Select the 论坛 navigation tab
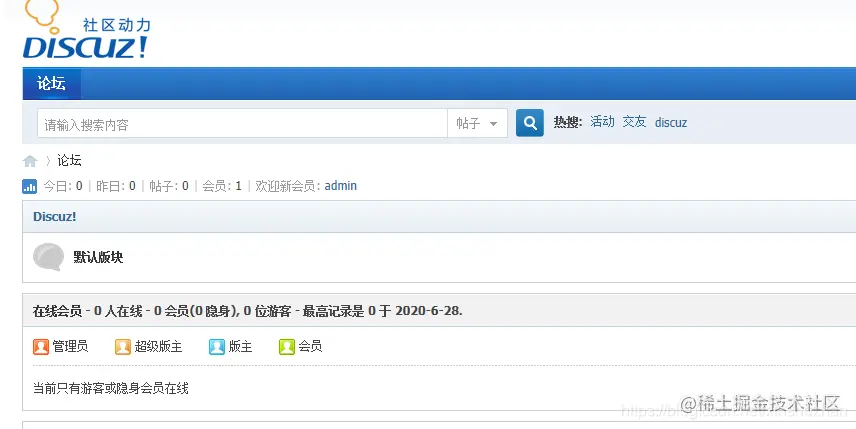This screenshot has width=856, height=429. (52, 84)
